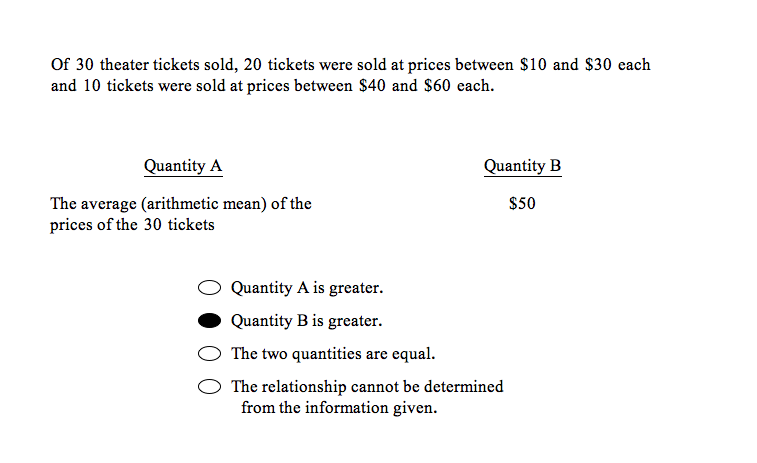The height and width of the screenshot is (463, 757).
Task: Click the "Quantity A is greater." answer text
Action: click(307, 288)
